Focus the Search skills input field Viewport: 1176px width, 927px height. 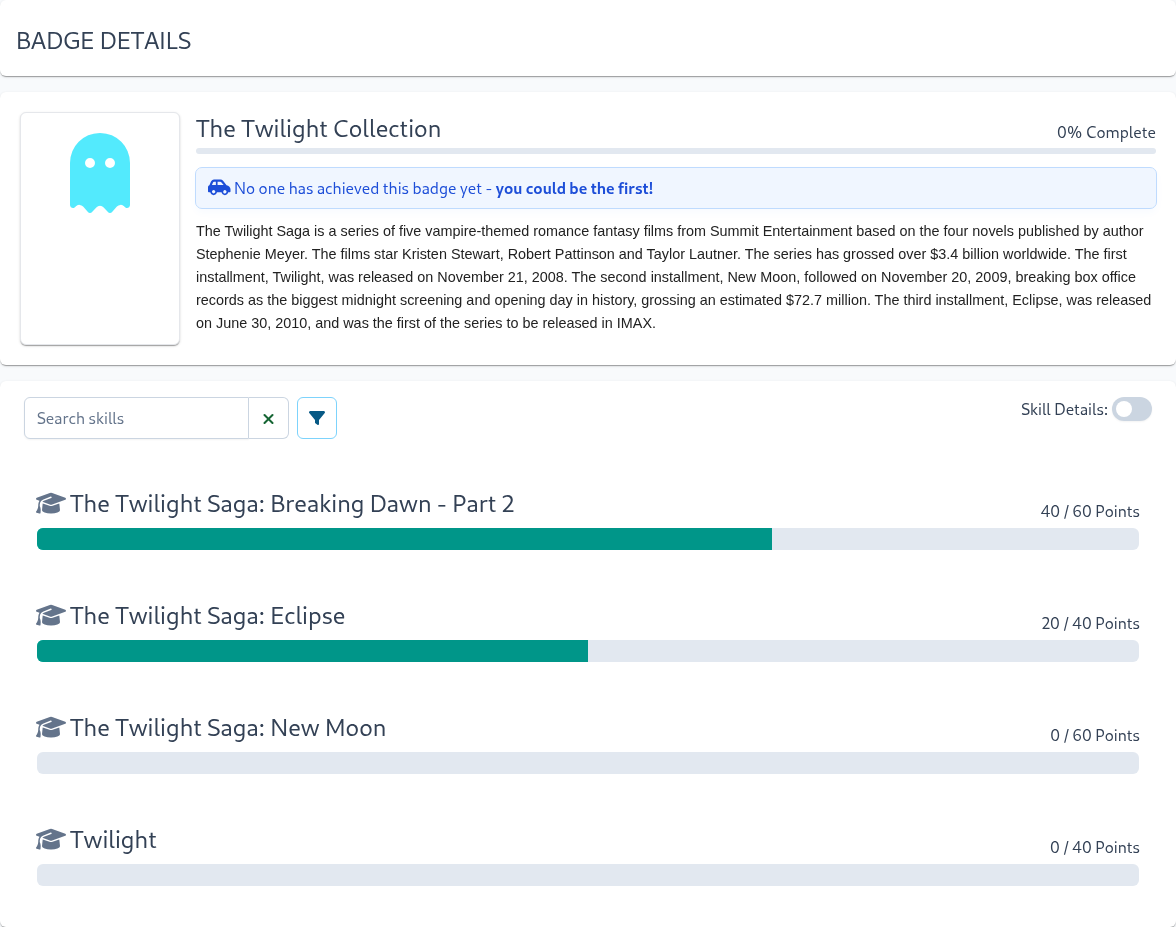click(x=136, y=418)
